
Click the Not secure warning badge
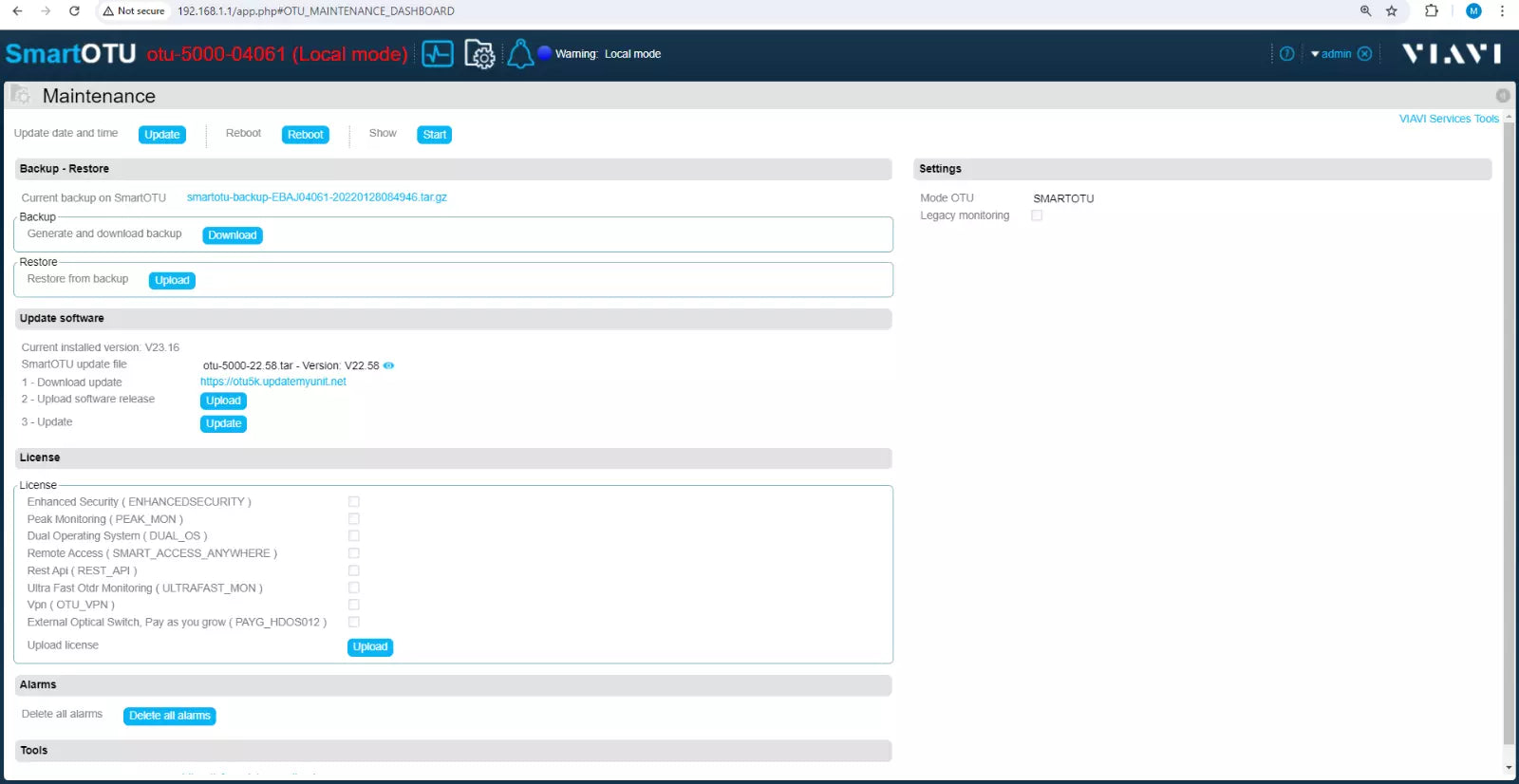[x=134, y=11]
